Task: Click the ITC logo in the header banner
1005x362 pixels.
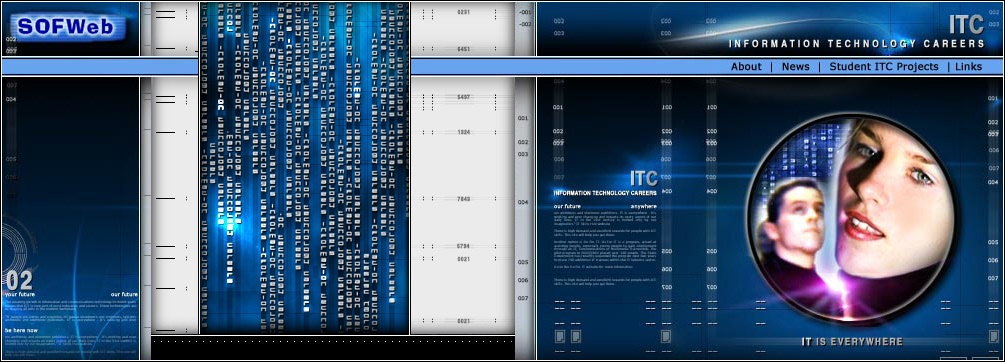Action: [966, 24]
